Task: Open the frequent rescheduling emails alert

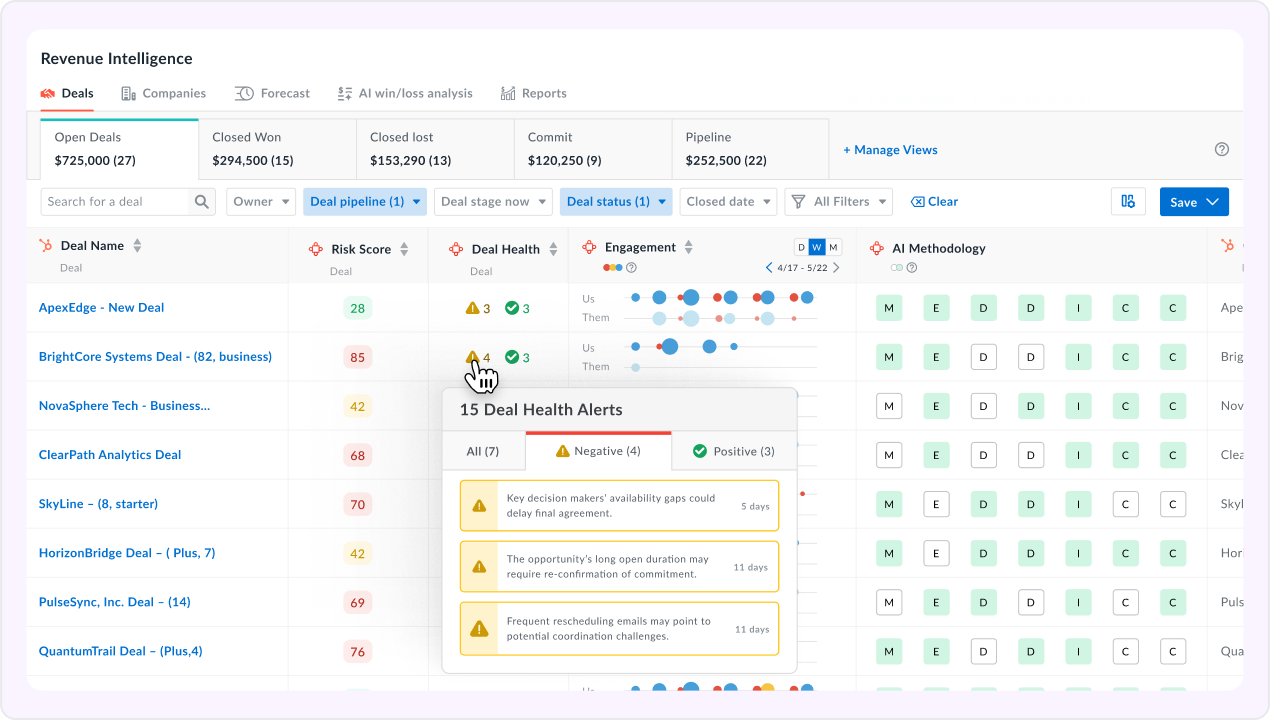Action: [x=619, y=628]
